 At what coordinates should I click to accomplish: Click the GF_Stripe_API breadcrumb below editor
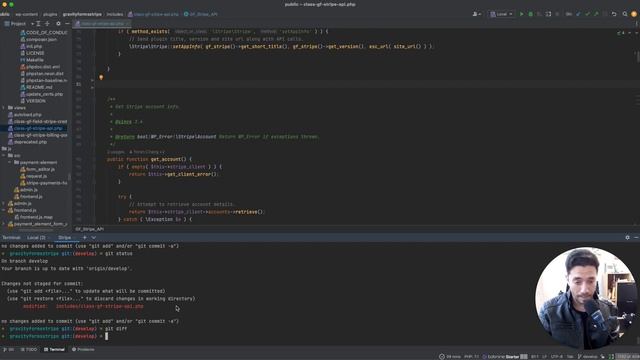[x=89, y=229]
